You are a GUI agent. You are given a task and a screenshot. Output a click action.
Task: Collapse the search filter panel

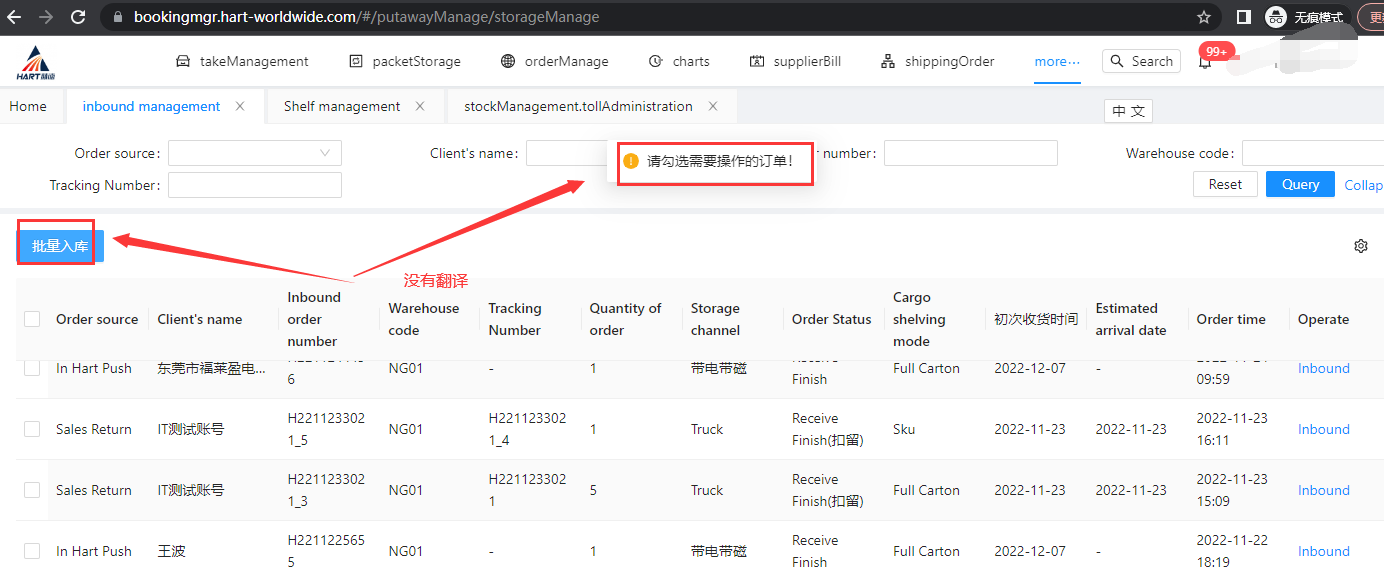click(x=1363, y=185)
